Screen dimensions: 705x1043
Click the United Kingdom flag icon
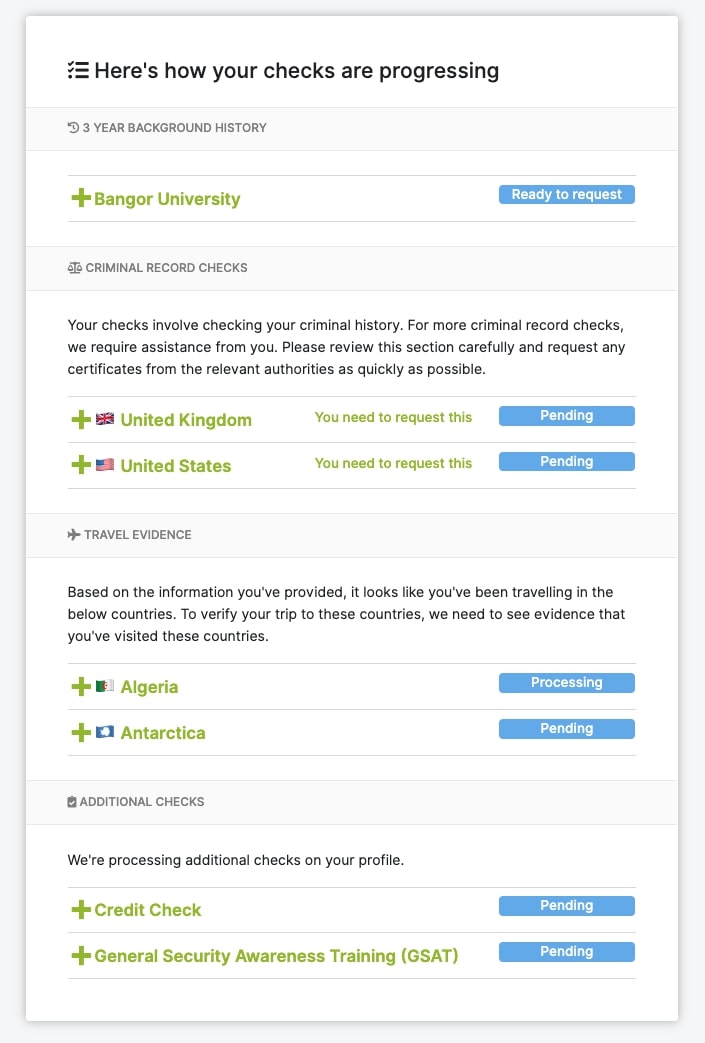105,419
